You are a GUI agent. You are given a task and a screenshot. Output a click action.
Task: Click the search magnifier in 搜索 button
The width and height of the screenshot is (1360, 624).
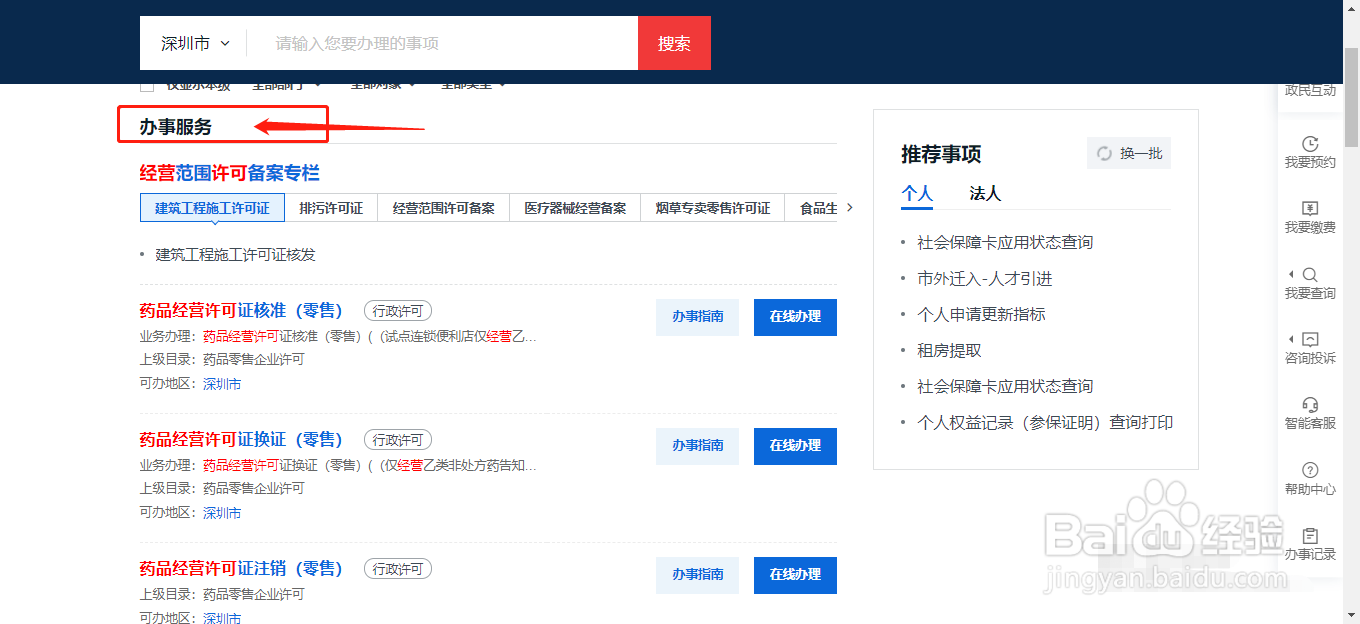coord(674,43)
